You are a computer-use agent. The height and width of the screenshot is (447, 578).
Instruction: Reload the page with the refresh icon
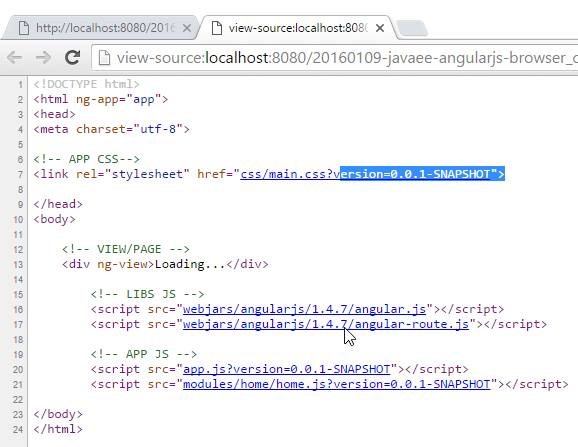pos(72,57)
